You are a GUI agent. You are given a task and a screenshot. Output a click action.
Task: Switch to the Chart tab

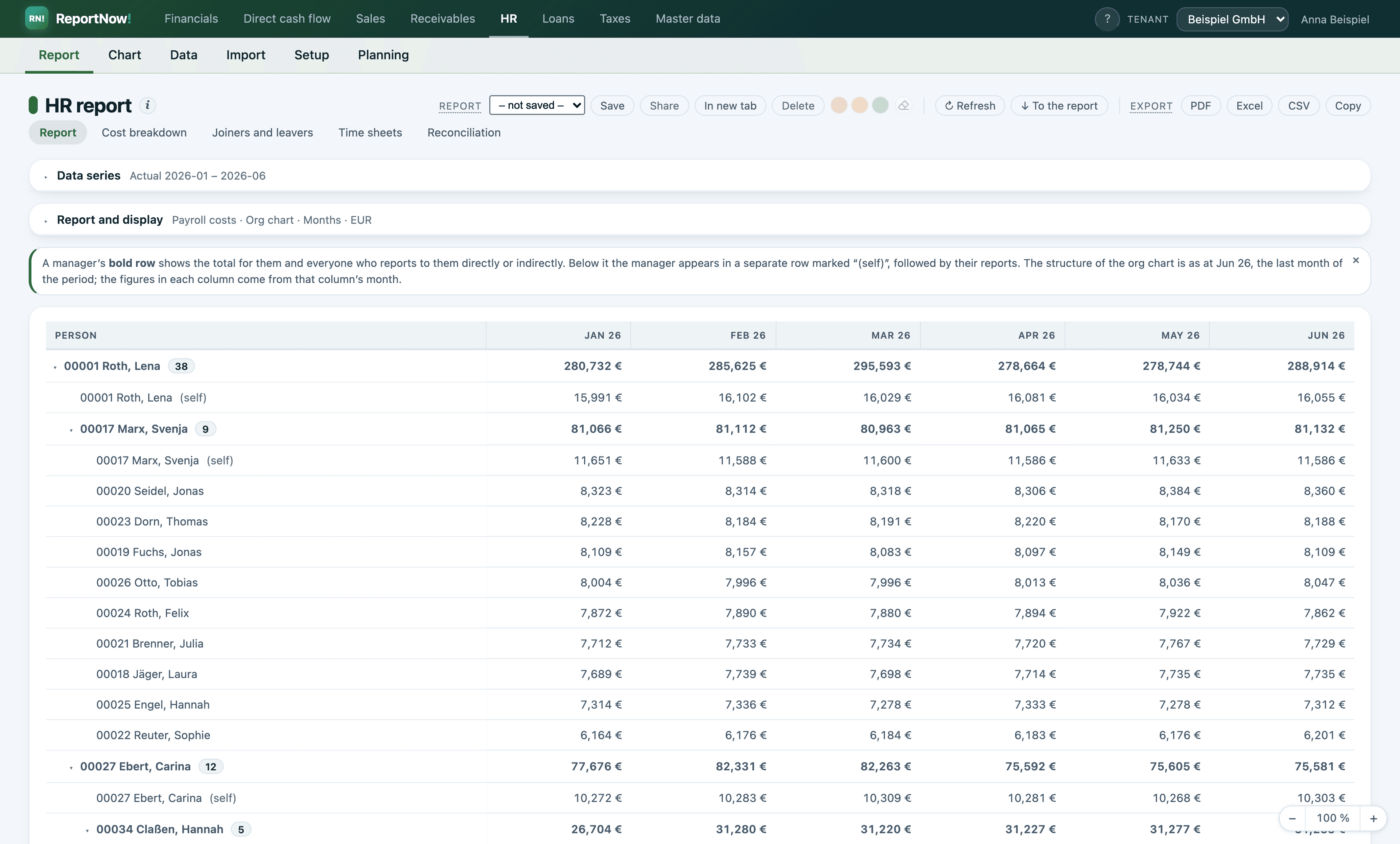[x=124, y=55]
